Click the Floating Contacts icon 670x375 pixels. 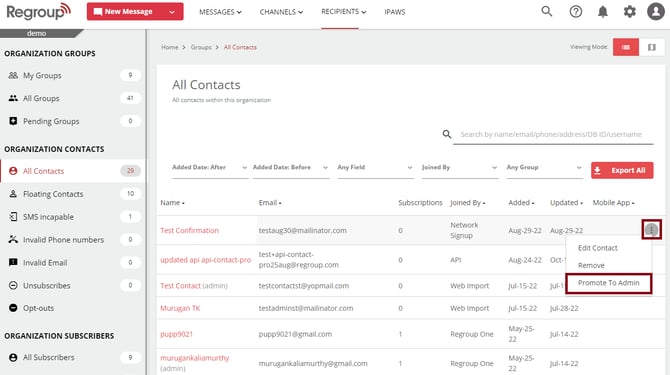click(13, 194)
